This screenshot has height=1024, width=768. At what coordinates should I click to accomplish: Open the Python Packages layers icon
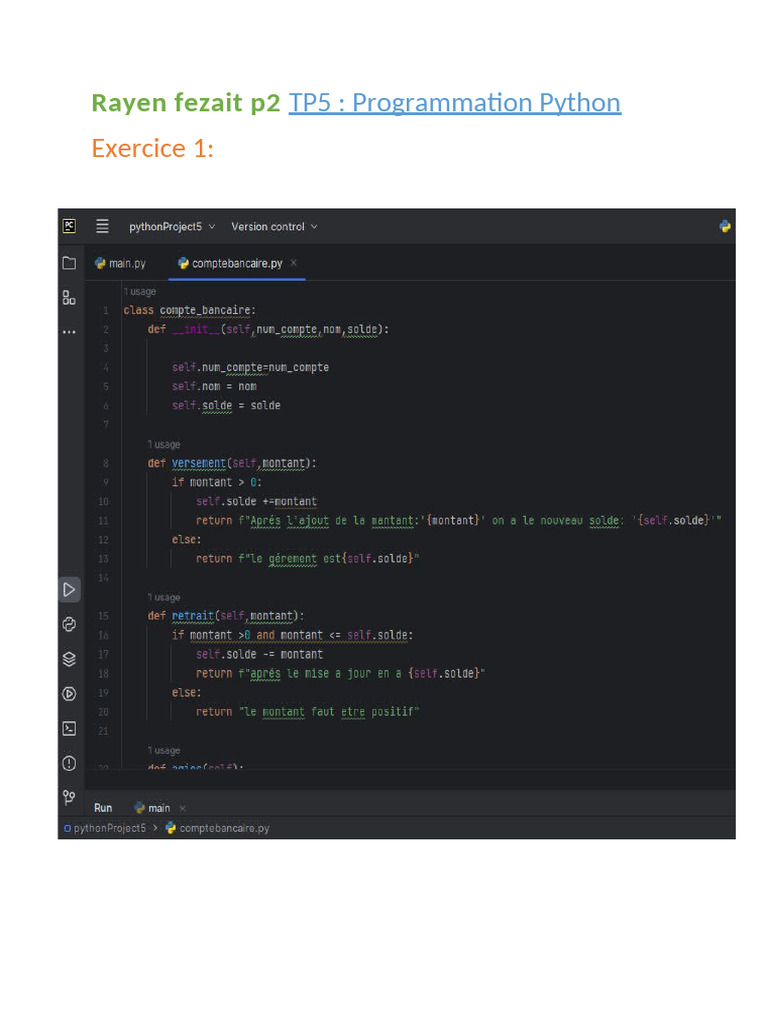(x=69, y=659)
